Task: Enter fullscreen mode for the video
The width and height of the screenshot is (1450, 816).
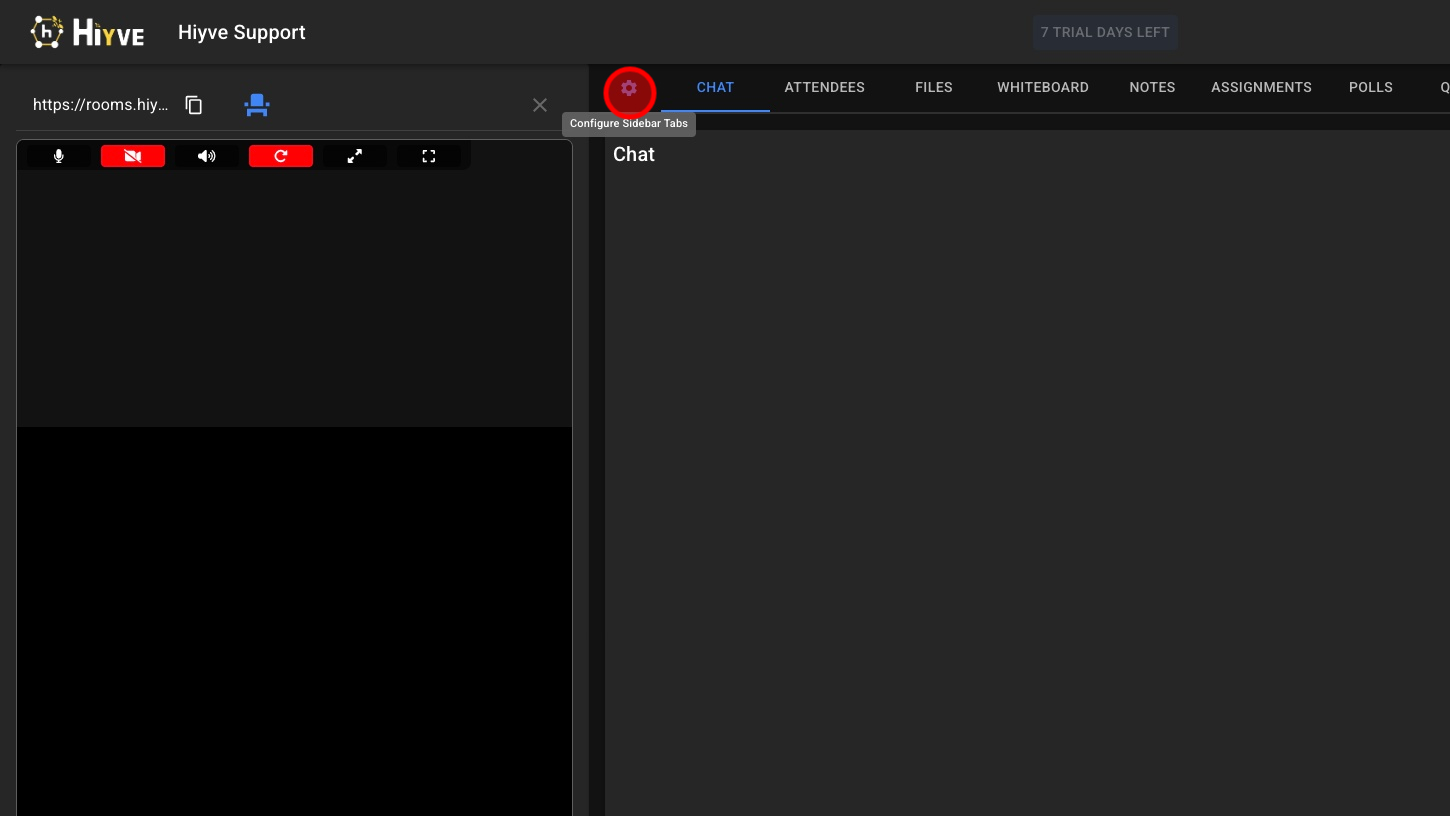Action: click(429, 156)
